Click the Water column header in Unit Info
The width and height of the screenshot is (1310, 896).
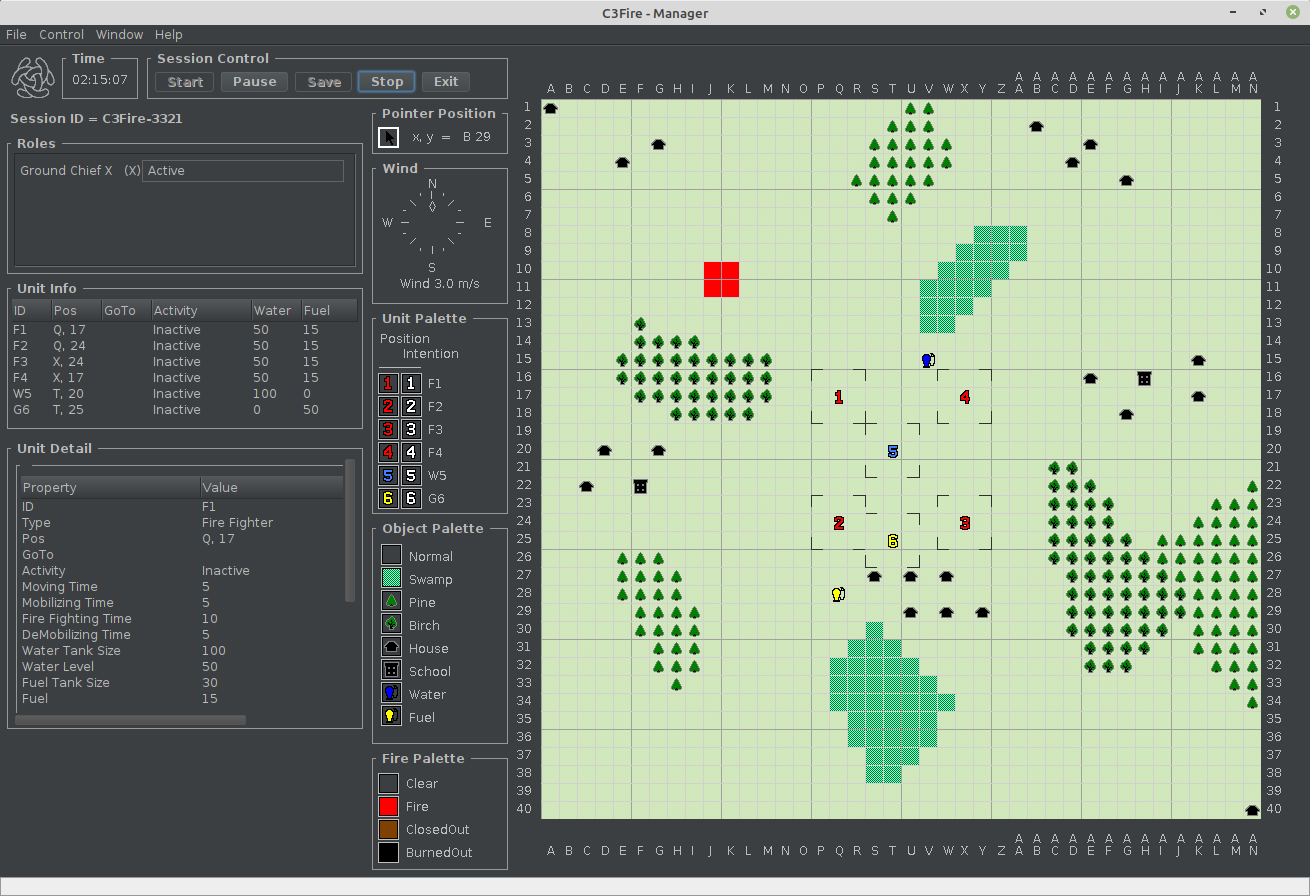pos(275,311)
